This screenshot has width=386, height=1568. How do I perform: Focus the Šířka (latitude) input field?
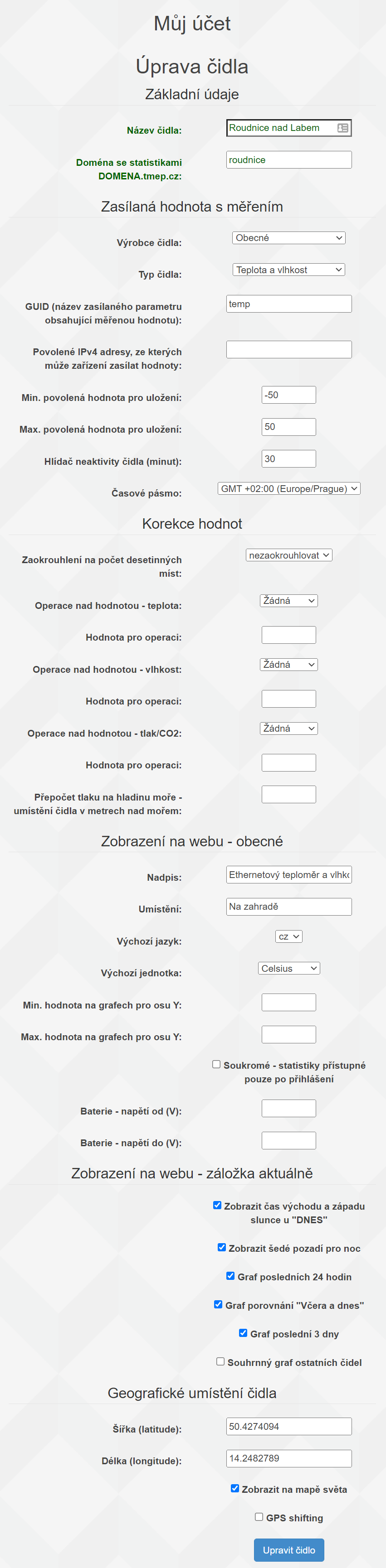click(x=289, y=1426)
